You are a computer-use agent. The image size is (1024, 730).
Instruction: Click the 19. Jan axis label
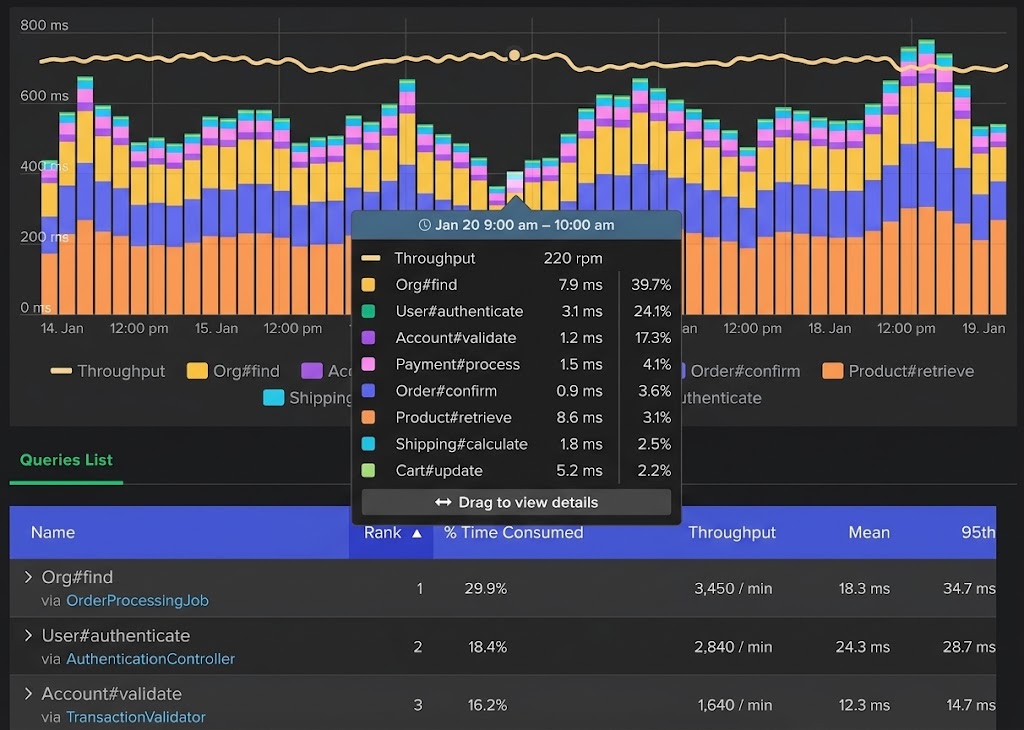pyautogui.click(x=984, y=328)
